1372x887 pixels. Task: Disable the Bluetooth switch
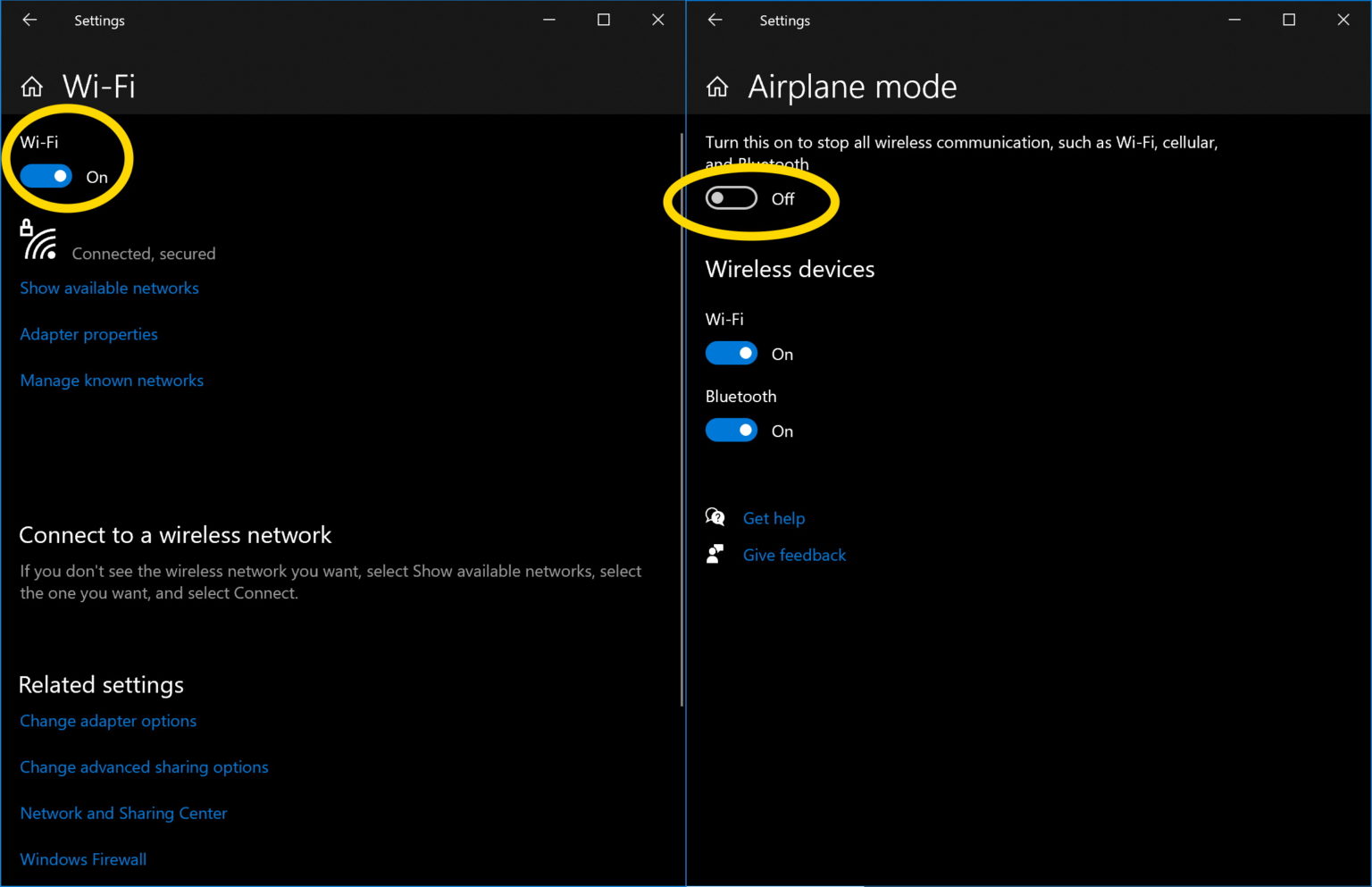(731, 431)
